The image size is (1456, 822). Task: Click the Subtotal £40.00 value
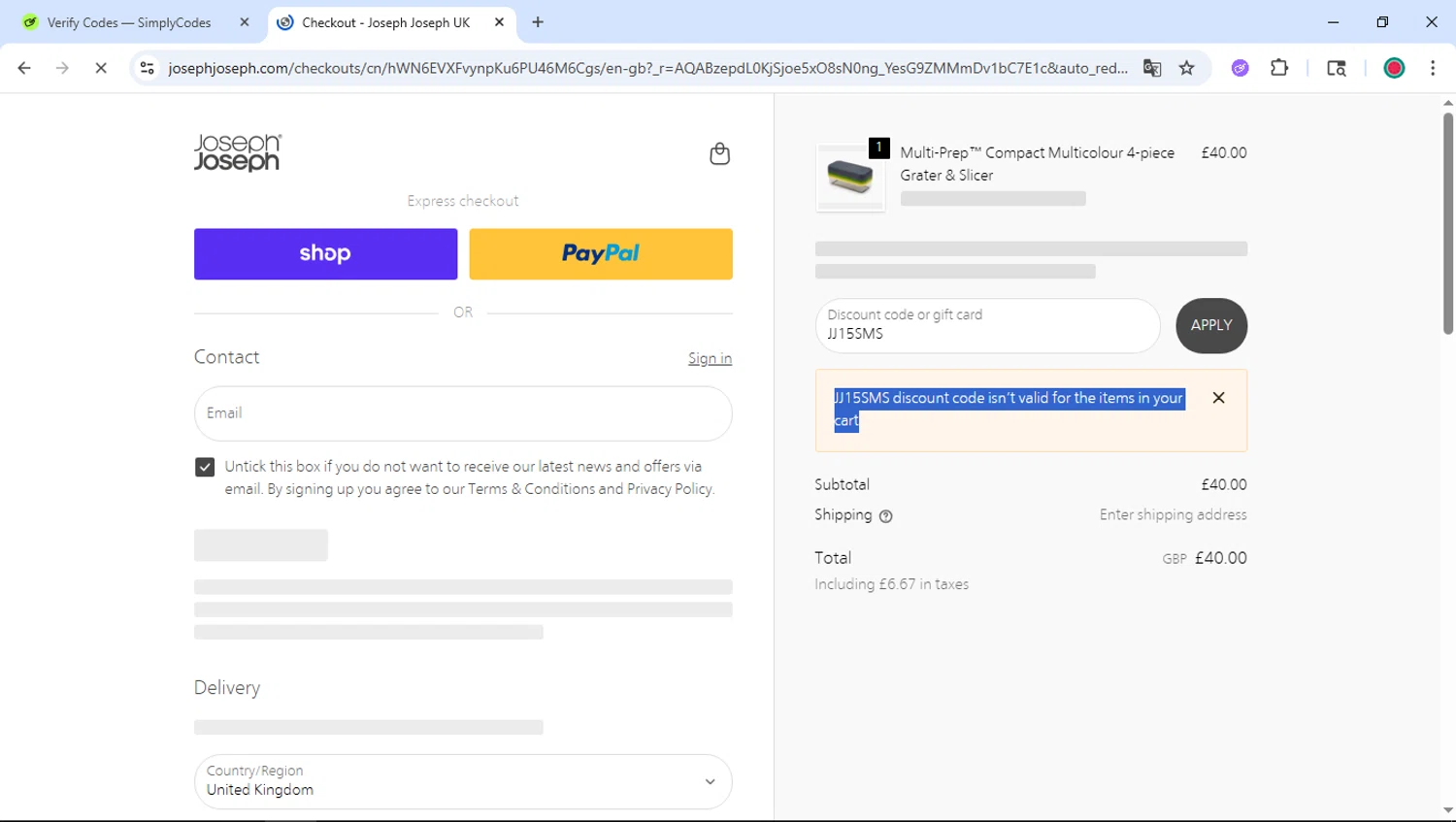(1223, 484)
